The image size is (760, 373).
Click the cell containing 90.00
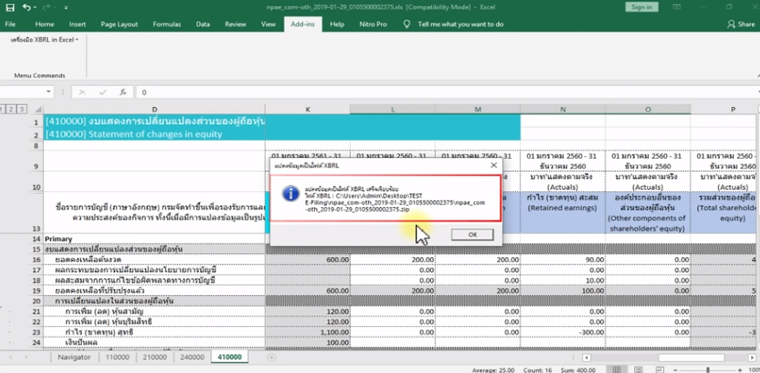coord(563,260)
